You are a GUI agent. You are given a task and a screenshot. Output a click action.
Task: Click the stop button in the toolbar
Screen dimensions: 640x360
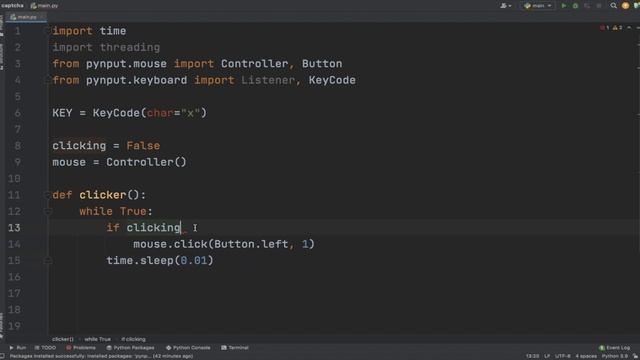[599, 6]
